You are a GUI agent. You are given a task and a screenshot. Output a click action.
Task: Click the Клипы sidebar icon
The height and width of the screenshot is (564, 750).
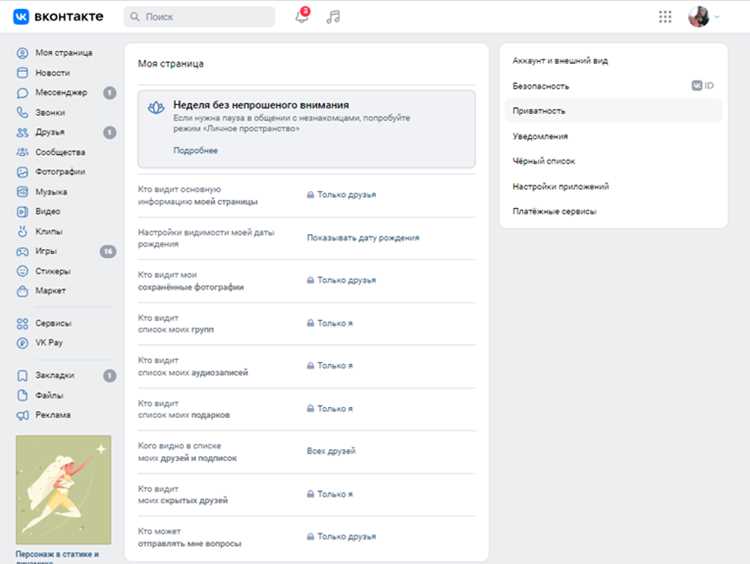22,232
